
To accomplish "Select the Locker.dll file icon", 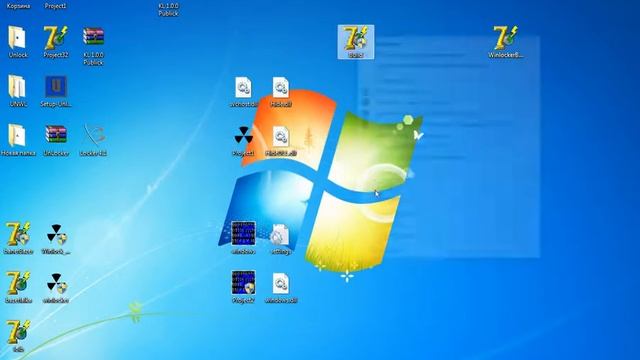I will point(93,136).
